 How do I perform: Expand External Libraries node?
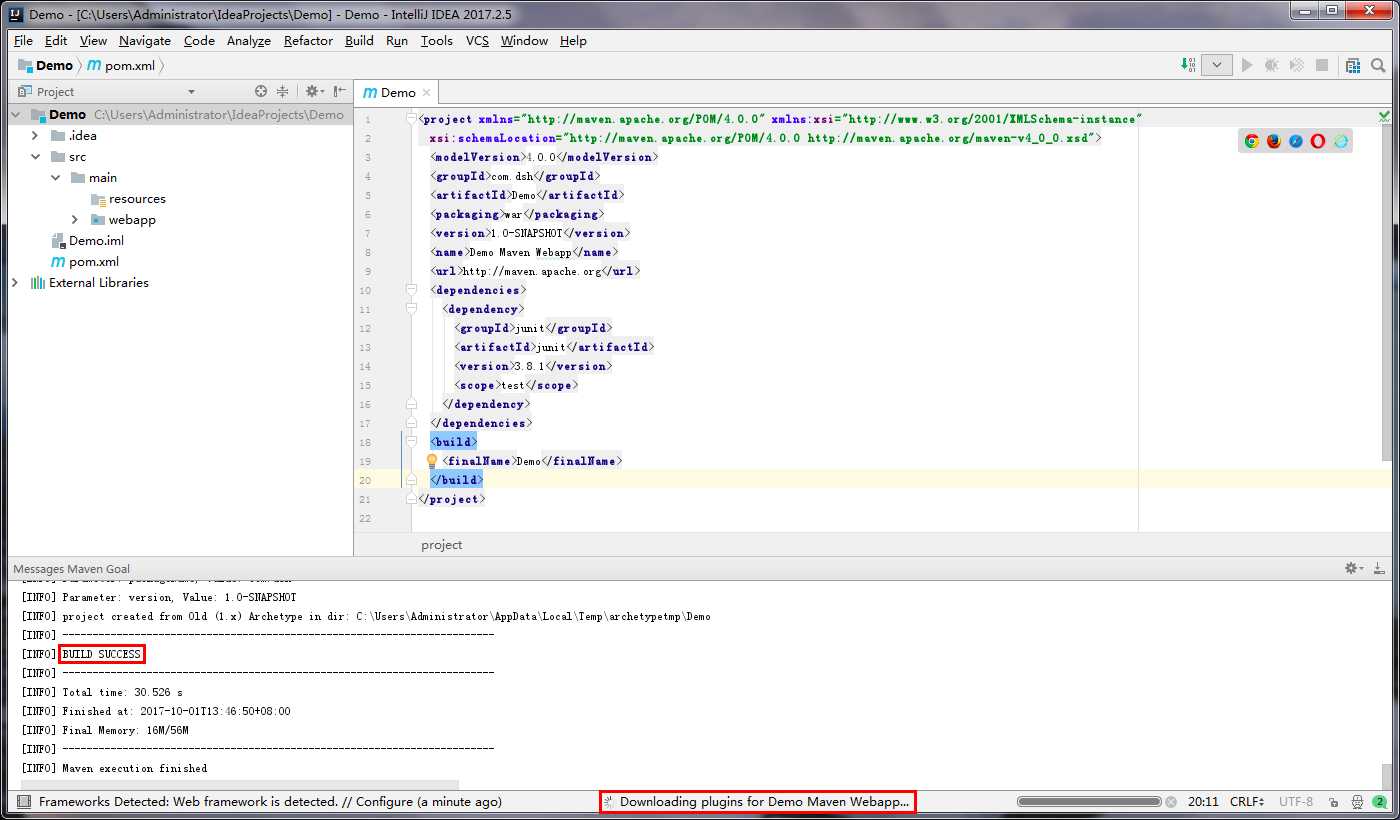click(x=15, y=283)
